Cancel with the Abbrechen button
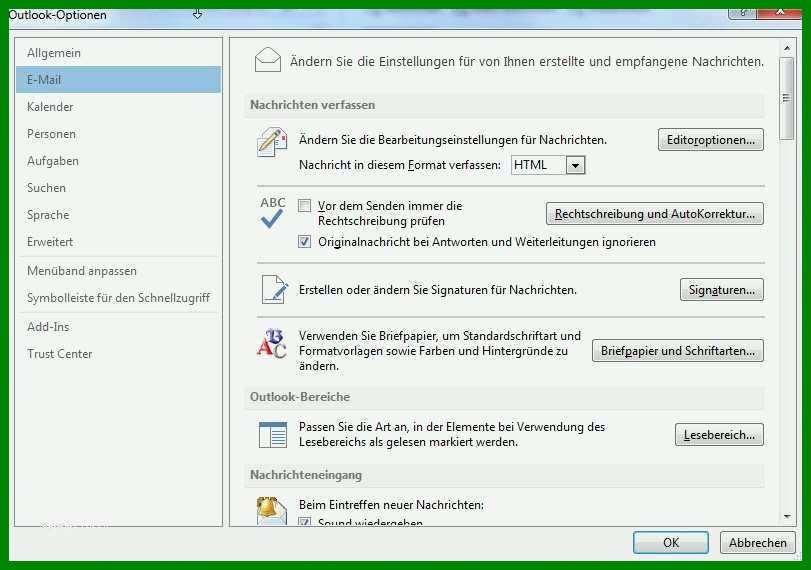This screenshot has width=811, height=570. [x=757, y=543]
